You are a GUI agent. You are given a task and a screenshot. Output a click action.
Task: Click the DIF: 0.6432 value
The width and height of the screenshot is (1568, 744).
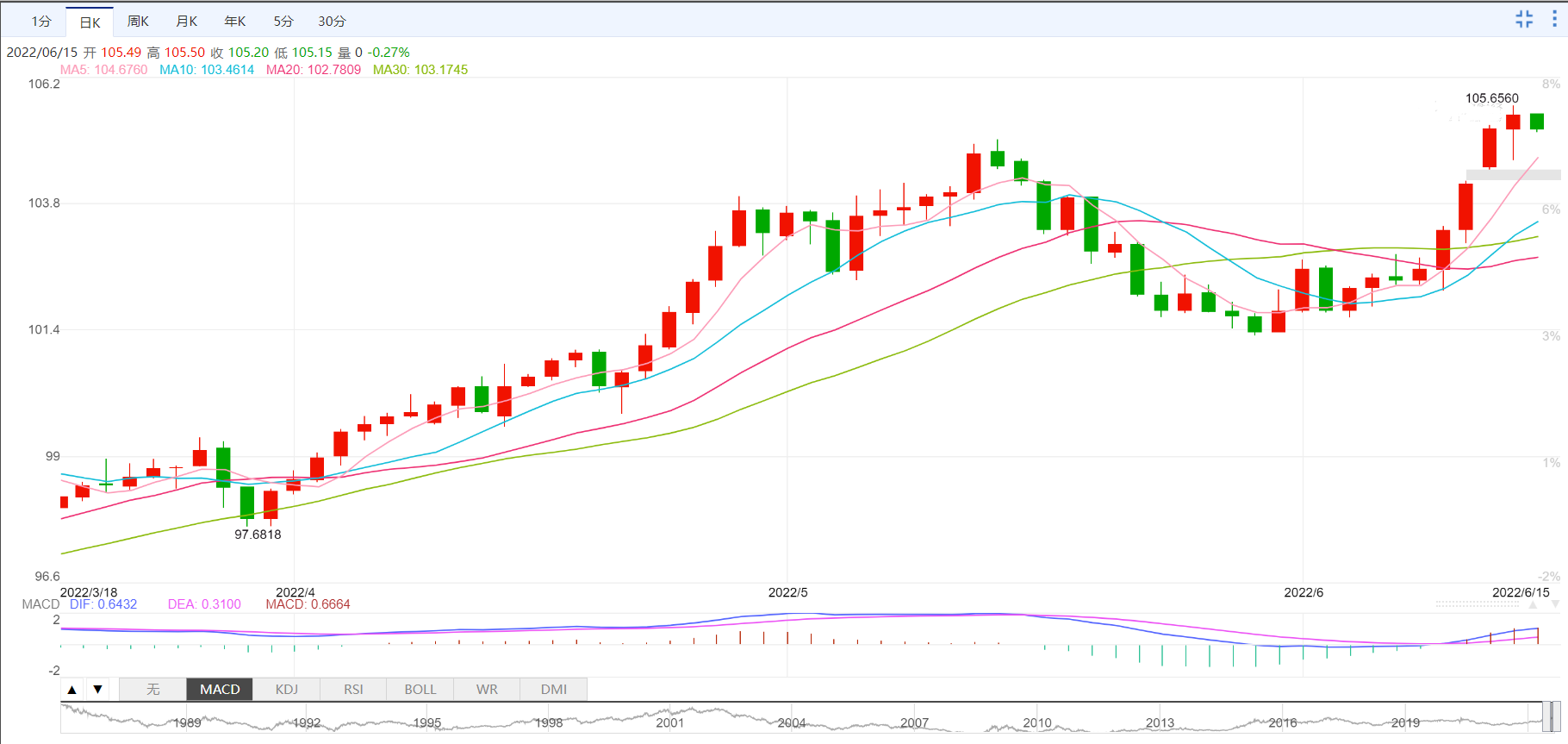pos(103,604)
